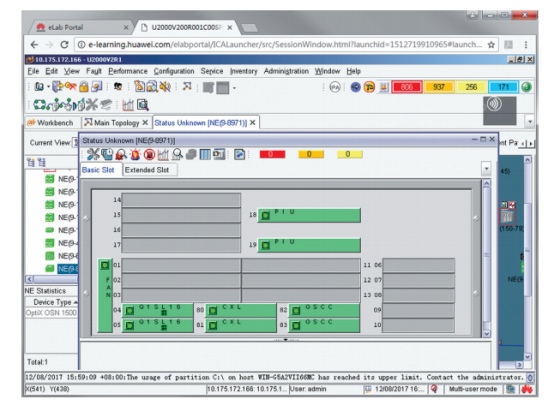554x412 pixels.
Task: Click slot panel scrollbar down arrow
Action: click(x=487, y=334)
